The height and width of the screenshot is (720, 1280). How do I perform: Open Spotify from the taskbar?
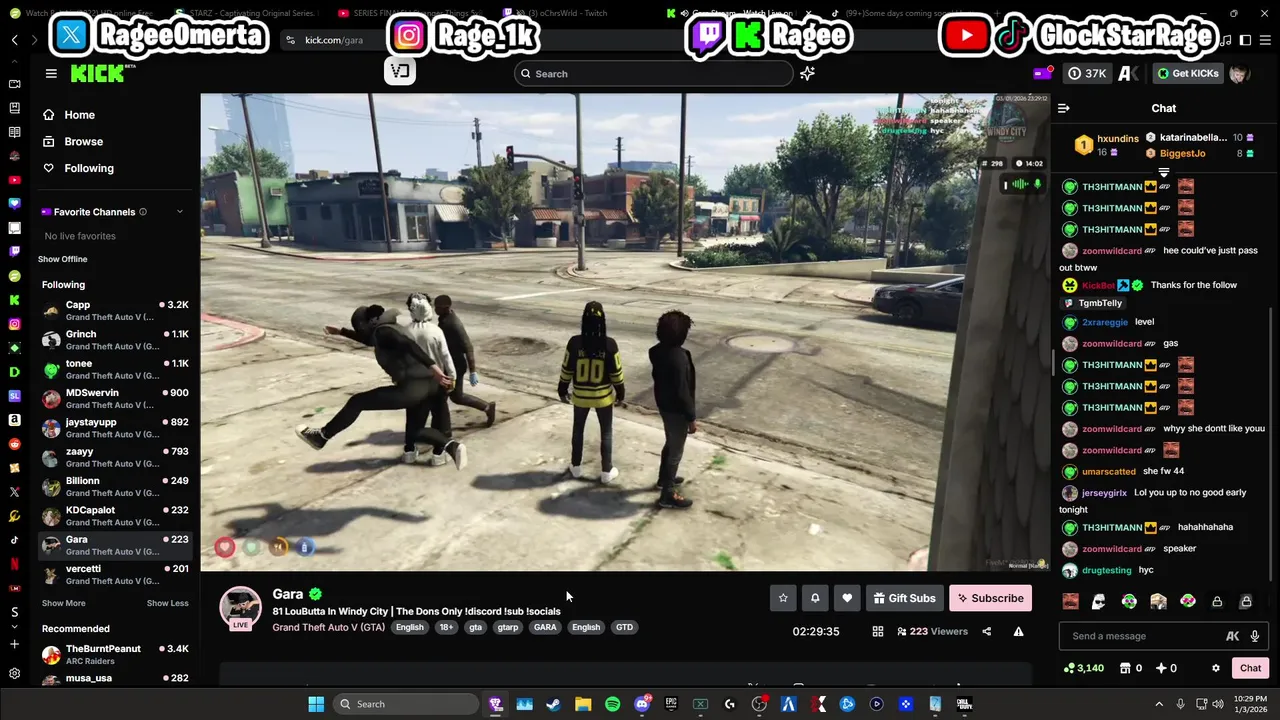pyautogui.click(x=612, y=704)
